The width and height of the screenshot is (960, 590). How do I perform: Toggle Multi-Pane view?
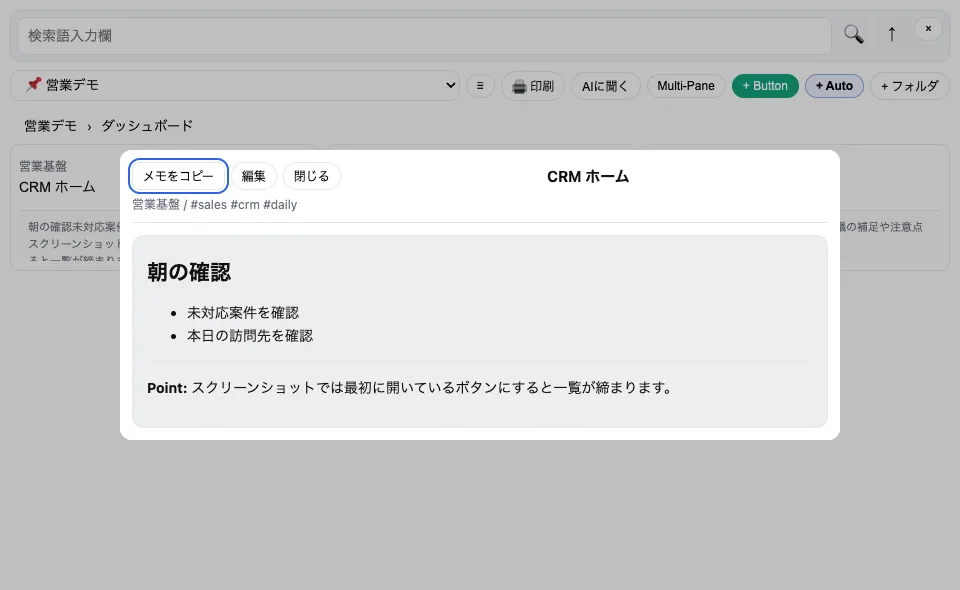(686, 86)
